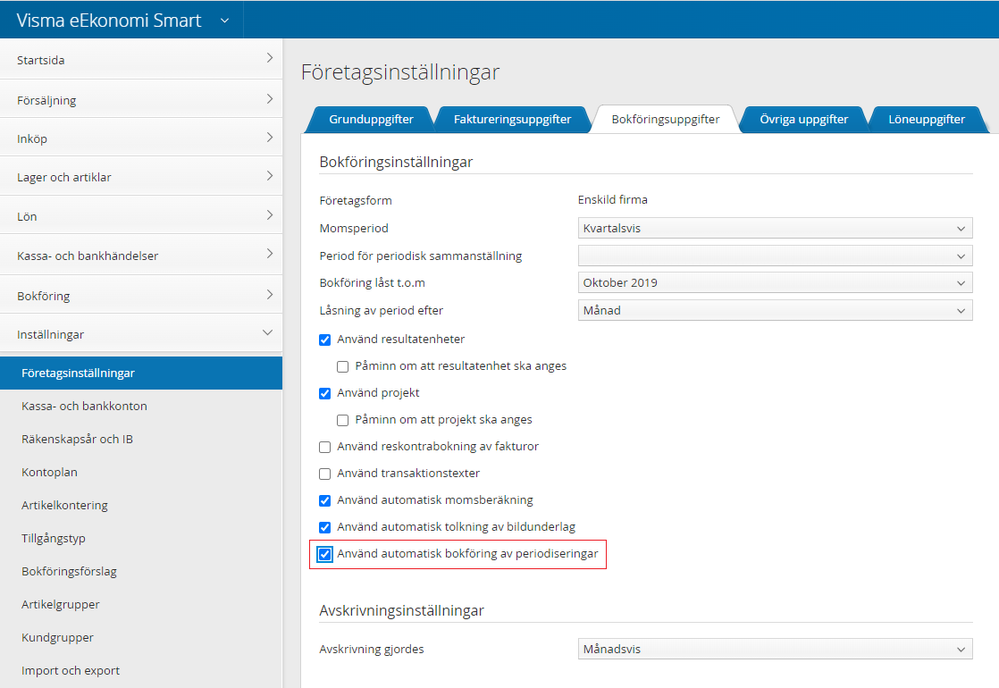
Task: Enable Påminn om att projekt ska anges
Action: [x=343, y=420]
